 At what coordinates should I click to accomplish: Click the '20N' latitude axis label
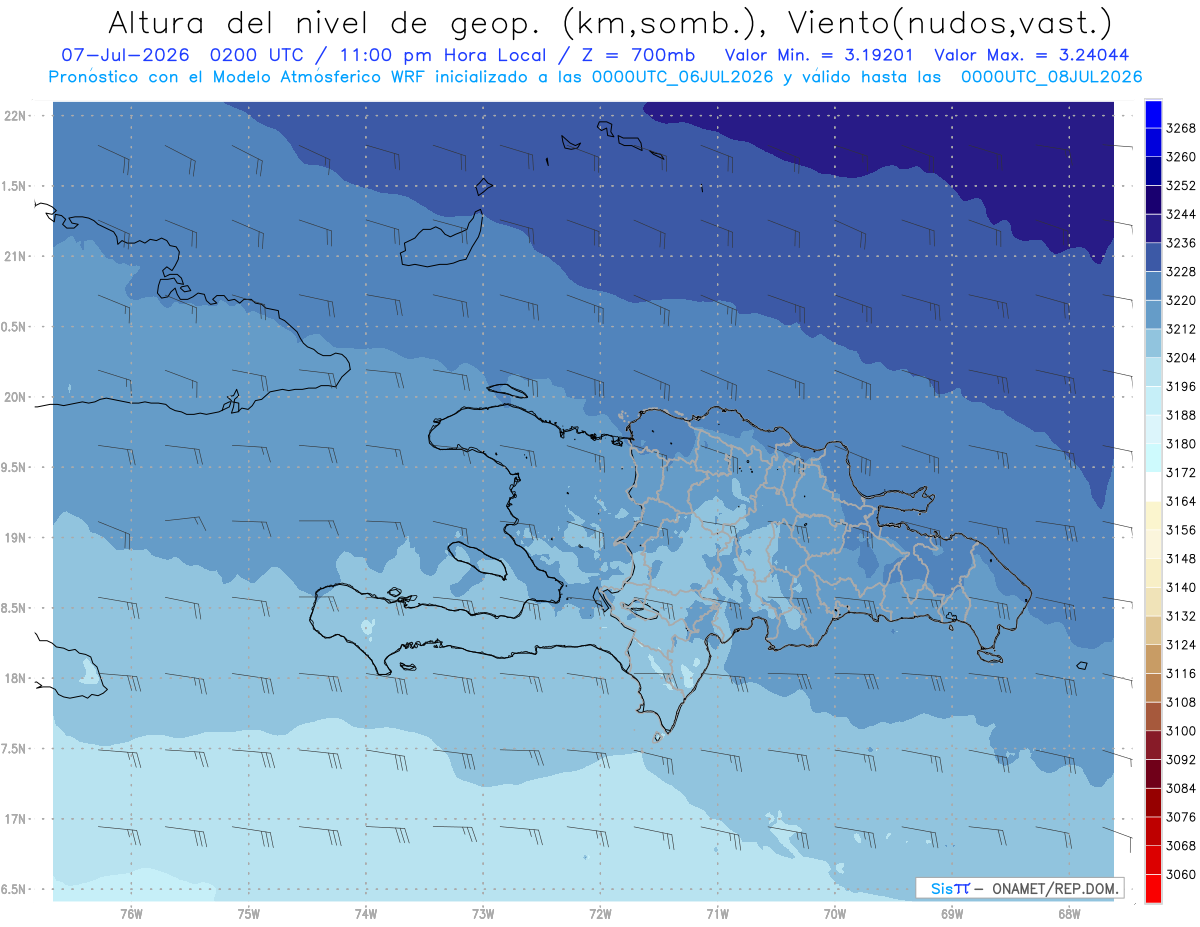[16, 397]
